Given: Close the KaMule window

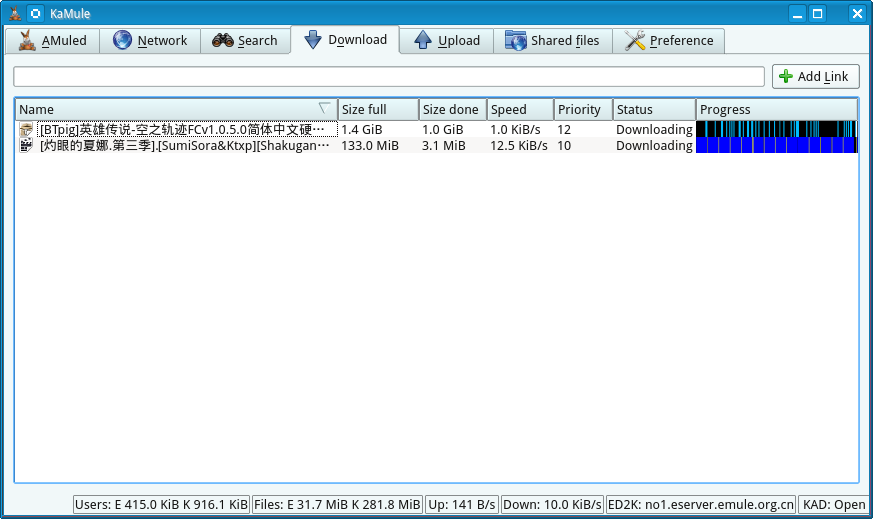Looking at the screenshot, I should (x=857, y=13).
